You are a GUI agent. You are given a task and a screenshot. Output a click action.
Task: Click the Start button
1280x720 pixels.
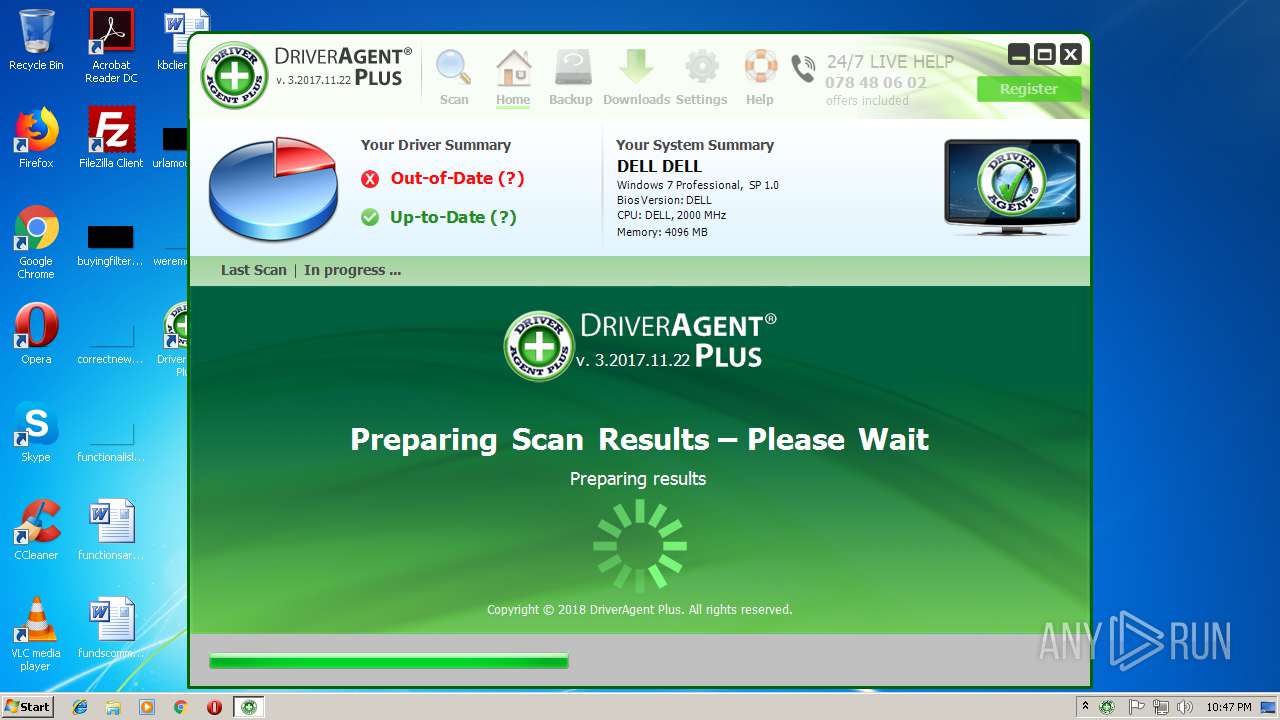[28, 707]
